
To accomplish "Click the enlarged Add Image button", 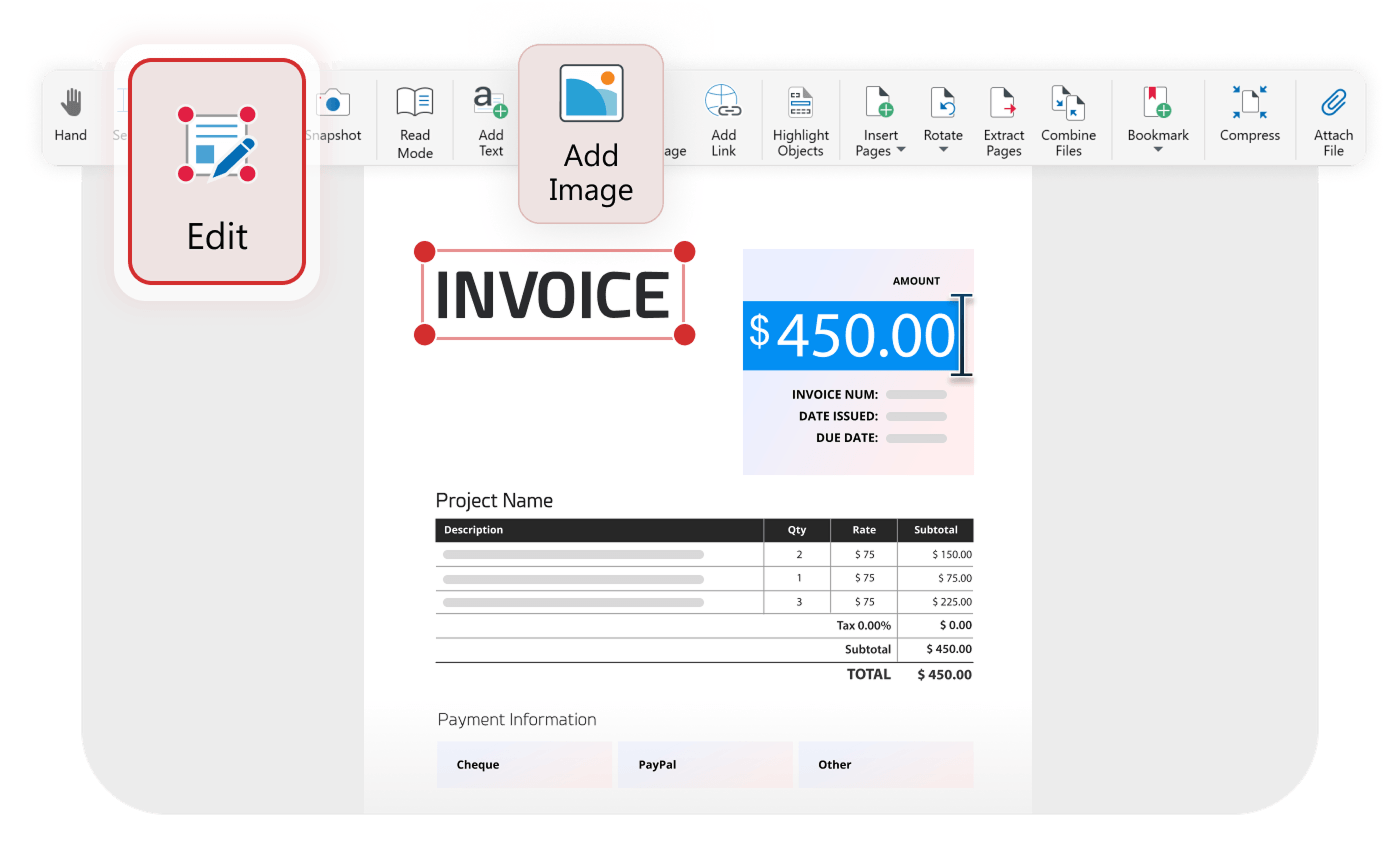I will pos(590,134).
